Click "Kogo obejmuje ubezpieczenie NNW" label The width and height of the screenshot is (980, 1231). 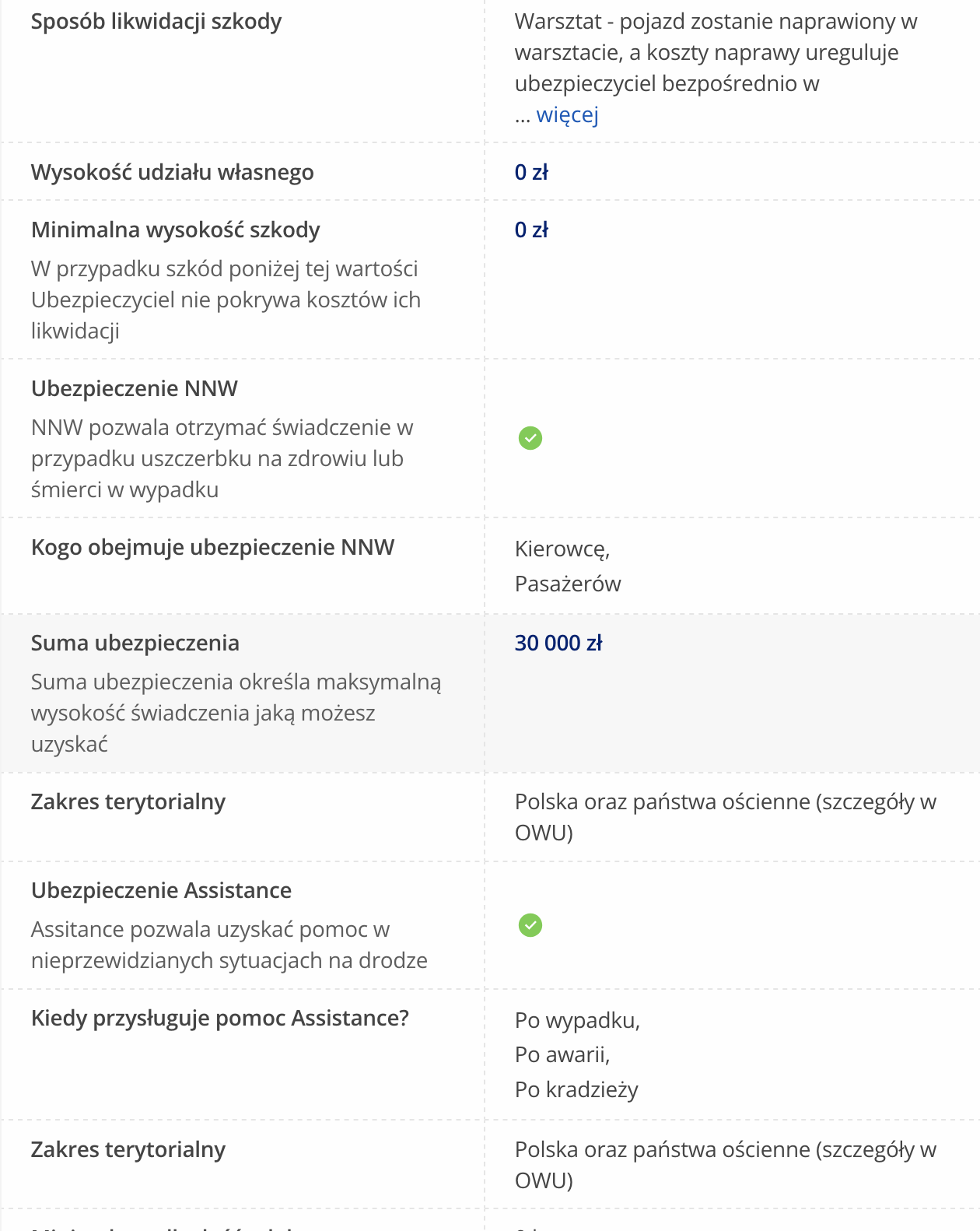[x=212, y=547]
